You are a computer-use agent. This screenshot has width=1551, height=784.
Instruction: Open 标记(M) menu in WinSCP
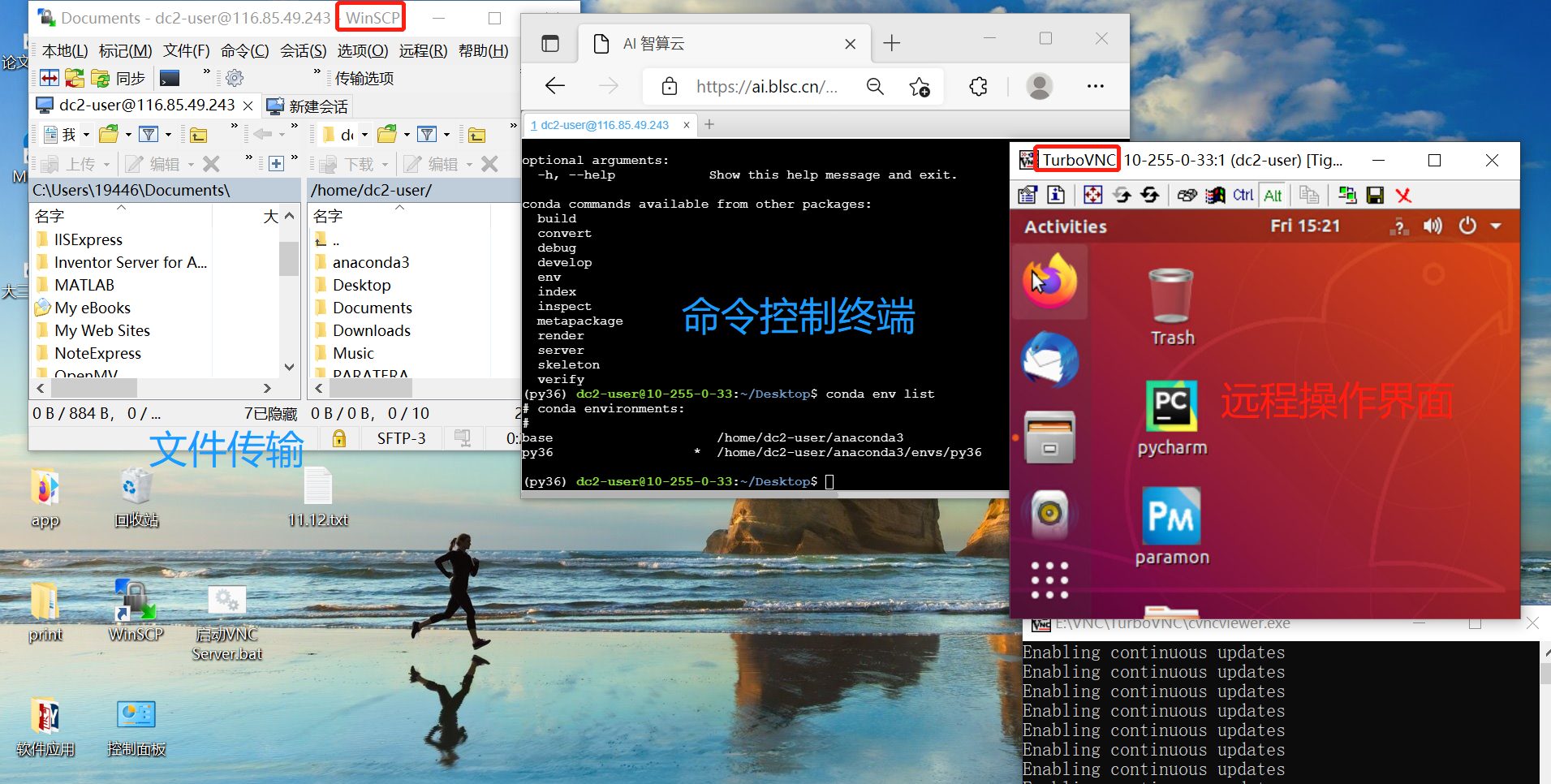pyautogui.click(x=125, y=50)
